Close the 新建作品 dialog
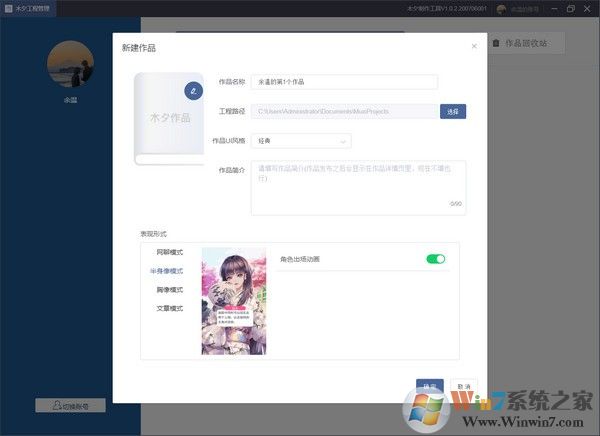 pos(474,46)
